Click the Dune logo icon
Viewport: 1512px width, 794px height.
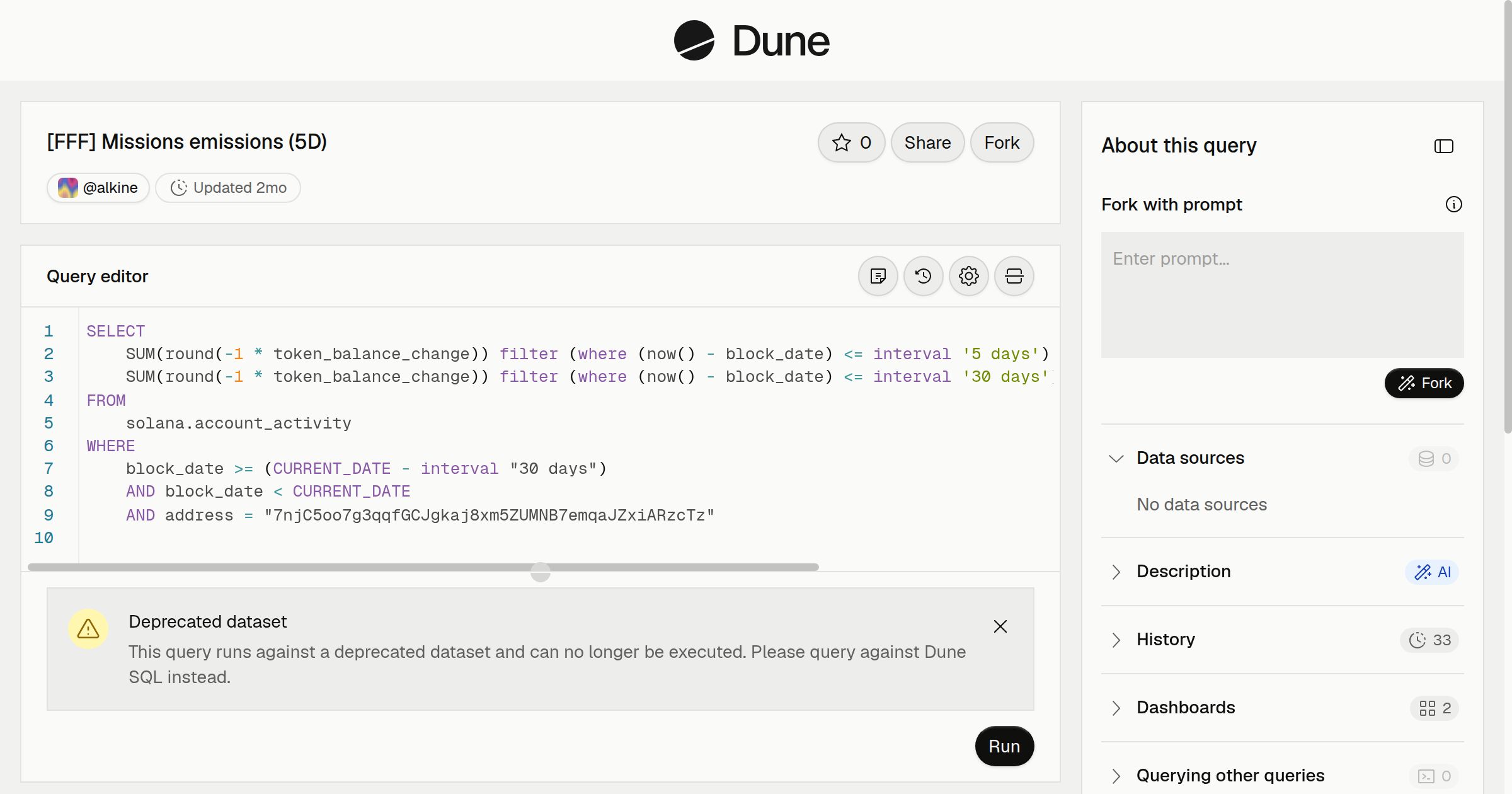[x=694, y=40]
